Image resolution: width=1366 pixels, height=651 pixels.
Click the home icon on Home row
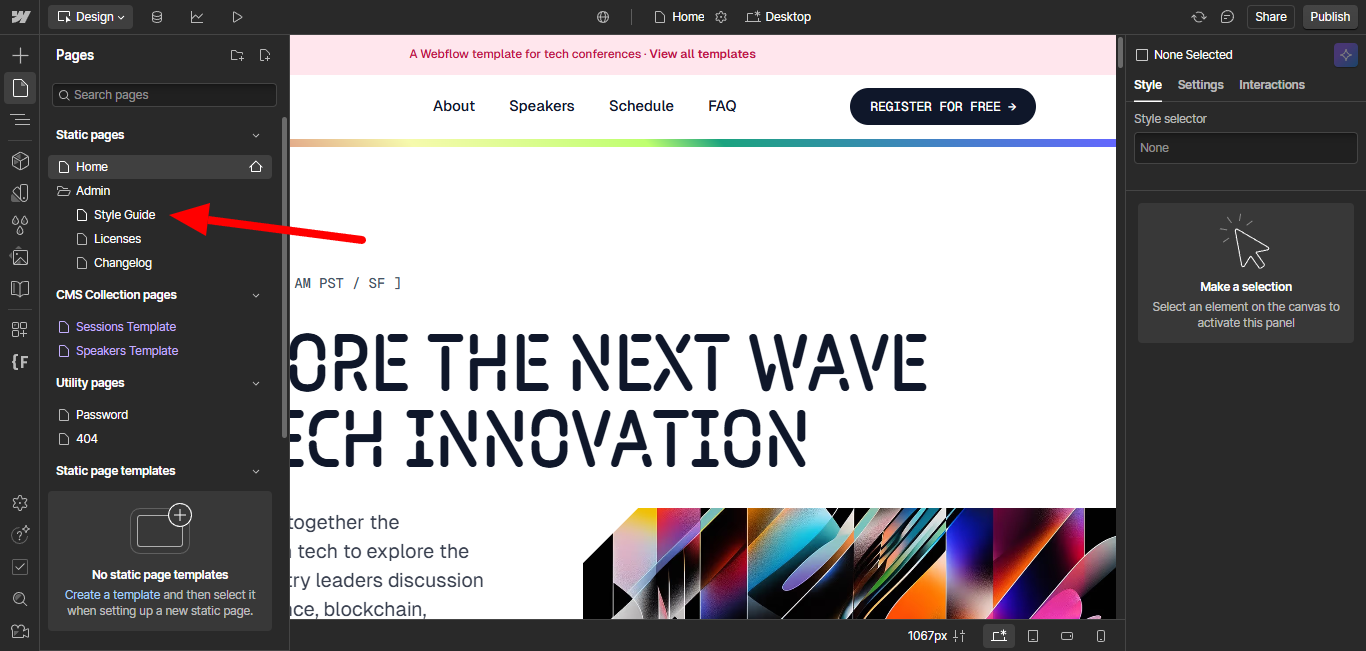256,167
